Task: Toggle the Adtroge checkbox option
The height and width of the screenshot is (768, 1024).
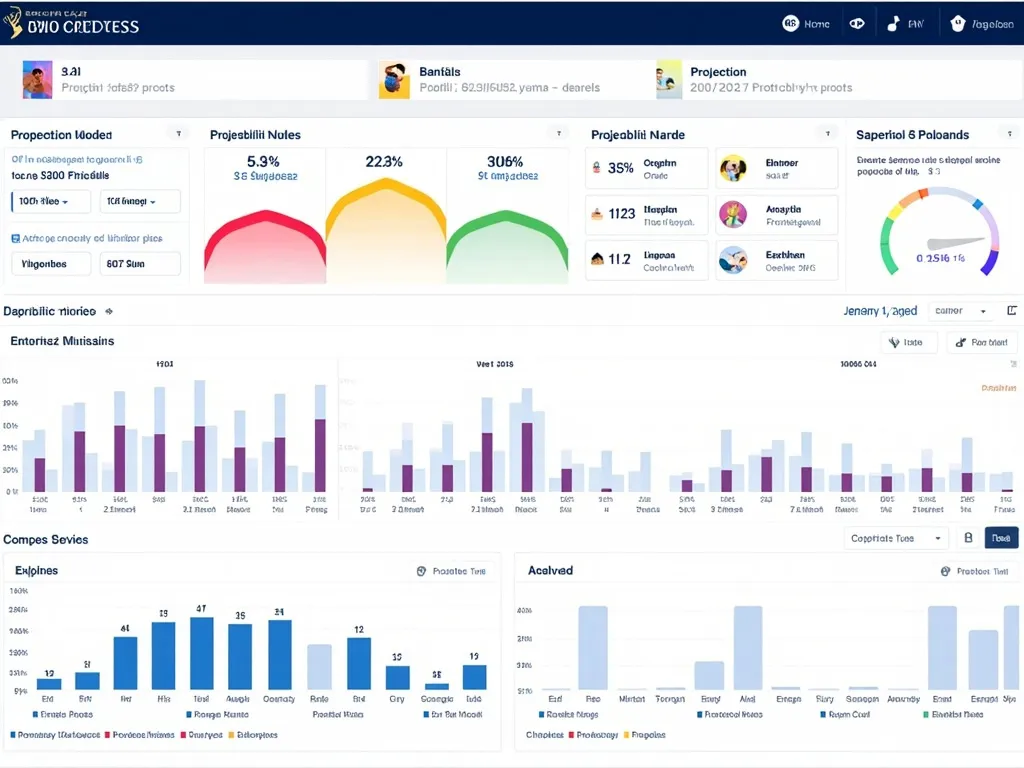Action: (x=16, y=238)
